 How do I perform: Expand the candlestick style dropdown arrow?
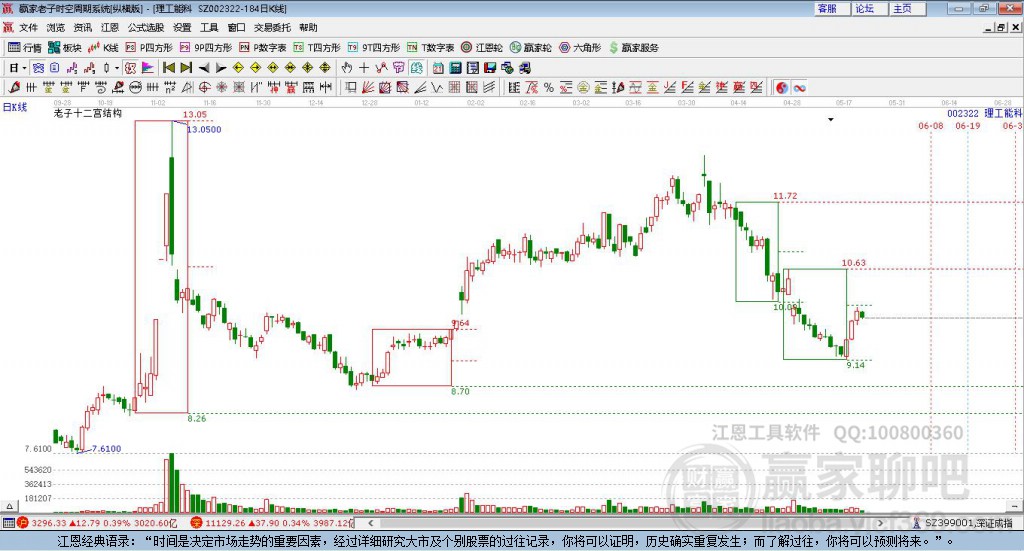point(117,68)
